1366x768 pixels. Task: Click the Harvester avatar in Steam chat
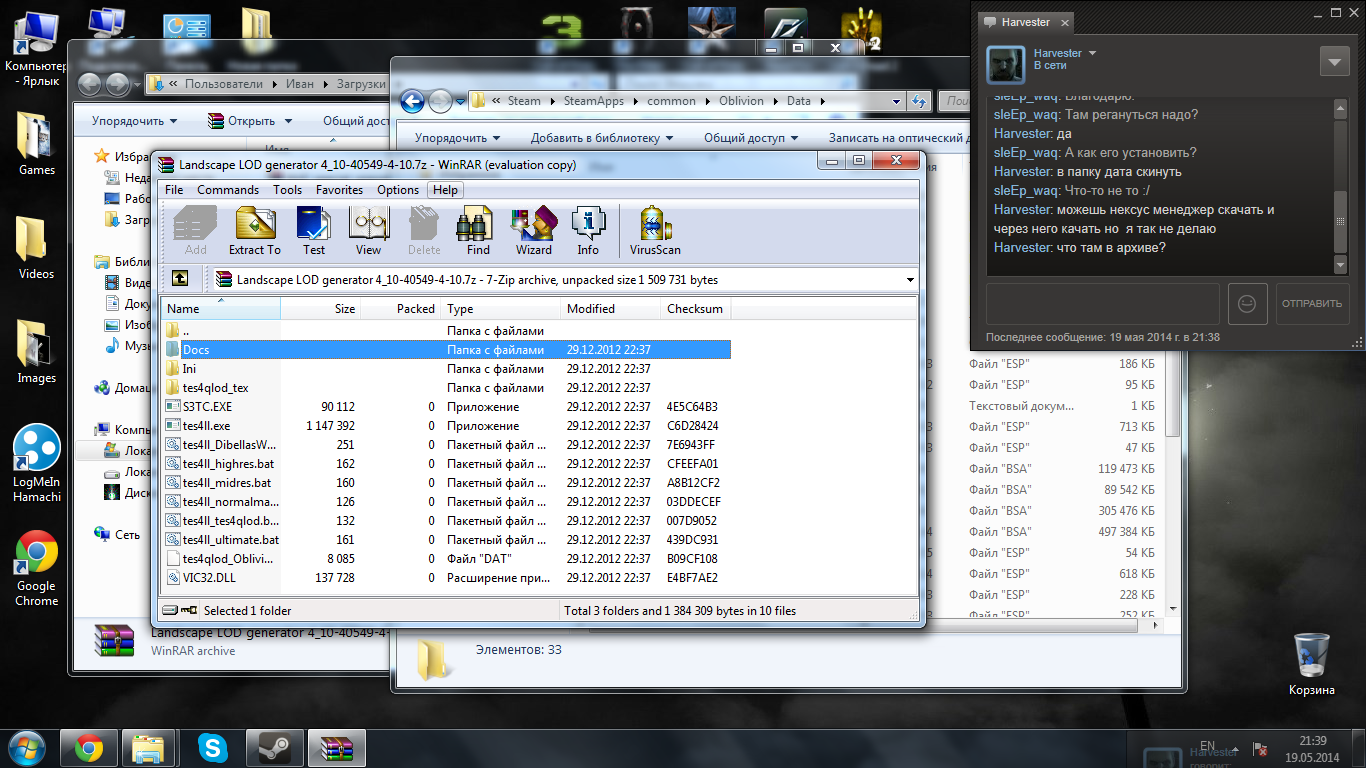tap(1007, 65)
